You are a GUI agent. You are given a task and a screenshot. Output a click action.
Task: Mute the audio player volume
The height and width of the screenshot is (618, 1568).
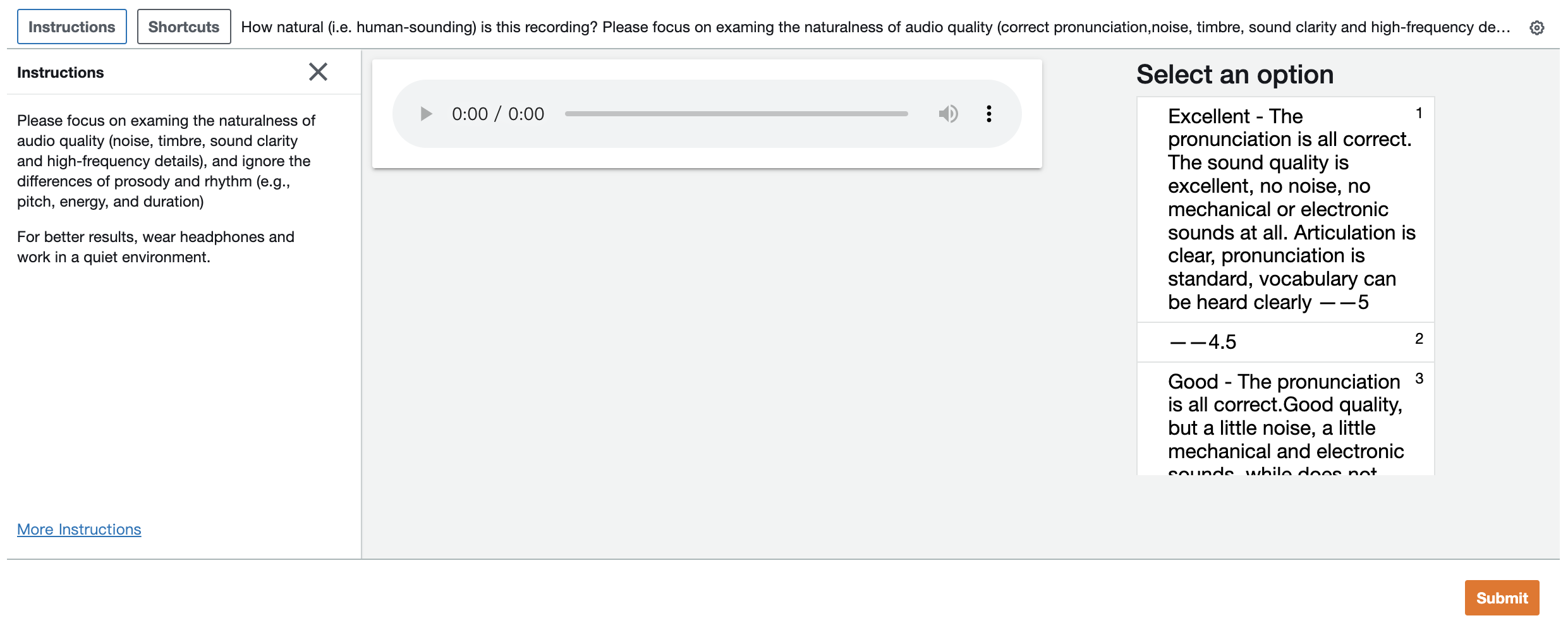pyautogui.click(x=948, y=114)
